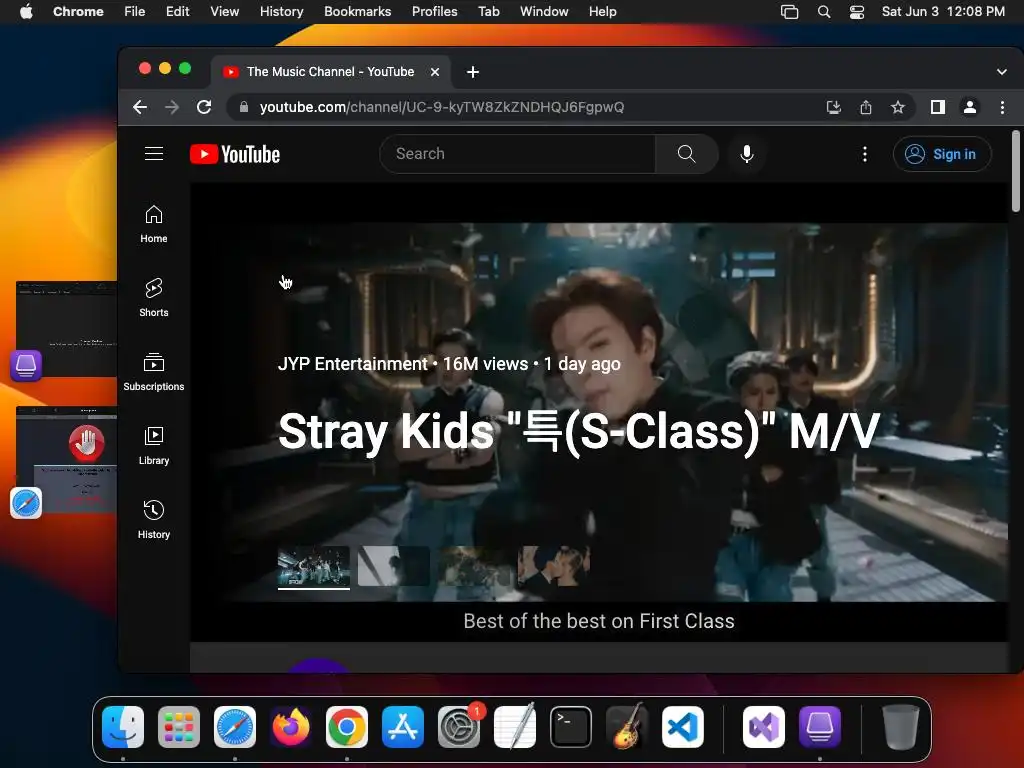Click the date and time in the menu bar
1024x768 pixels.
coord(943,11)
